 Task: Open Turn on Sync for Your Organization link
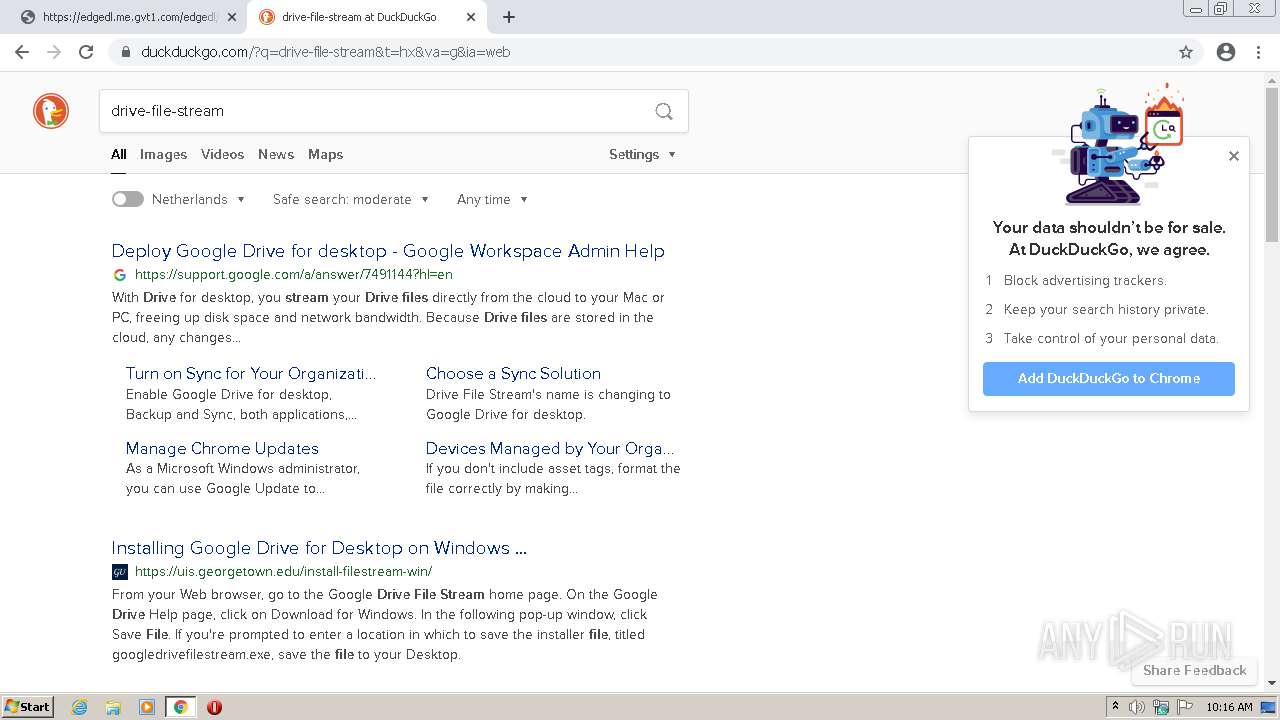click(251, 373)
